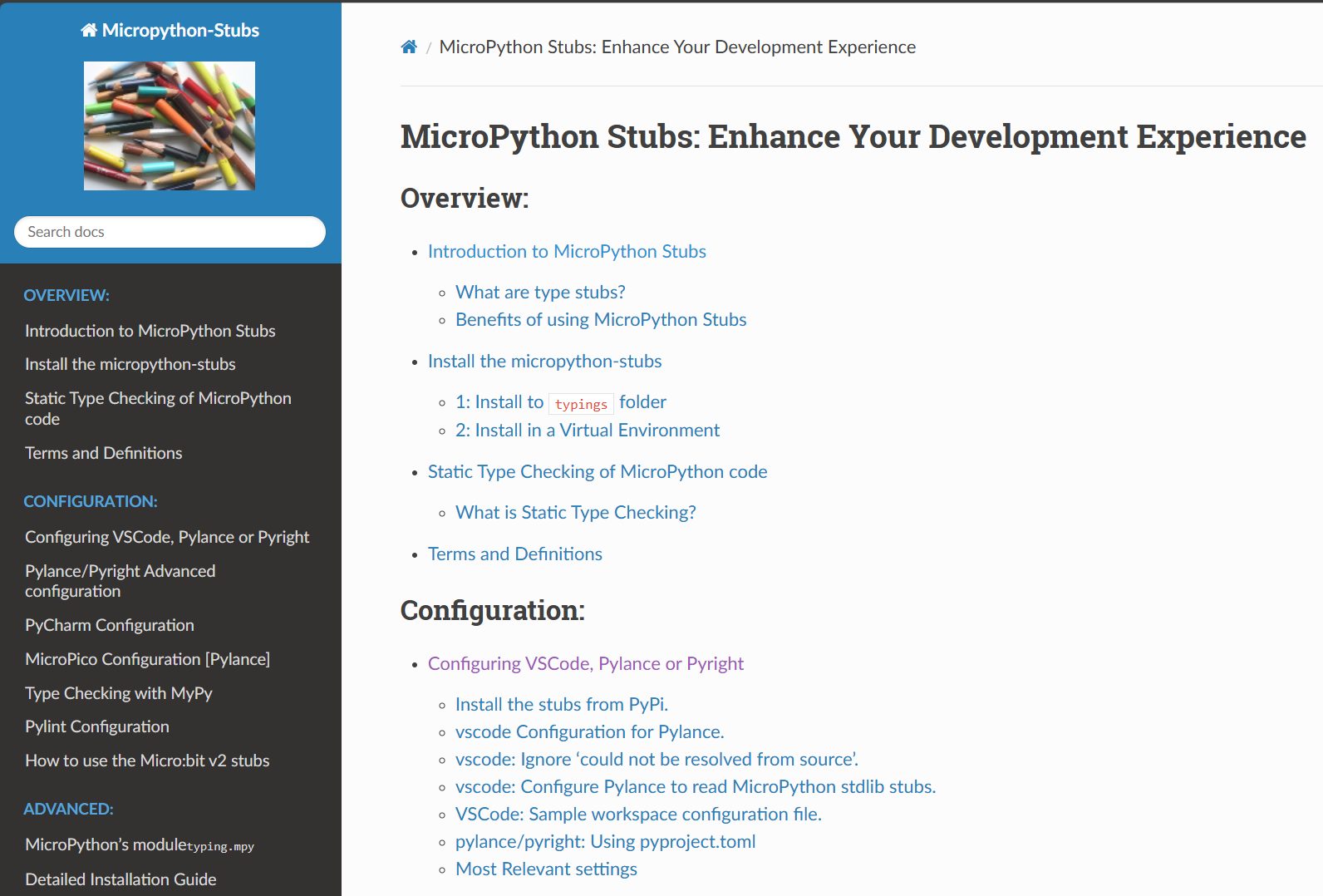Screen dimensions: 1323x896
Task: Click Introduction to MicroPython Stubs link in content
Action: click(x=567, y=252)
